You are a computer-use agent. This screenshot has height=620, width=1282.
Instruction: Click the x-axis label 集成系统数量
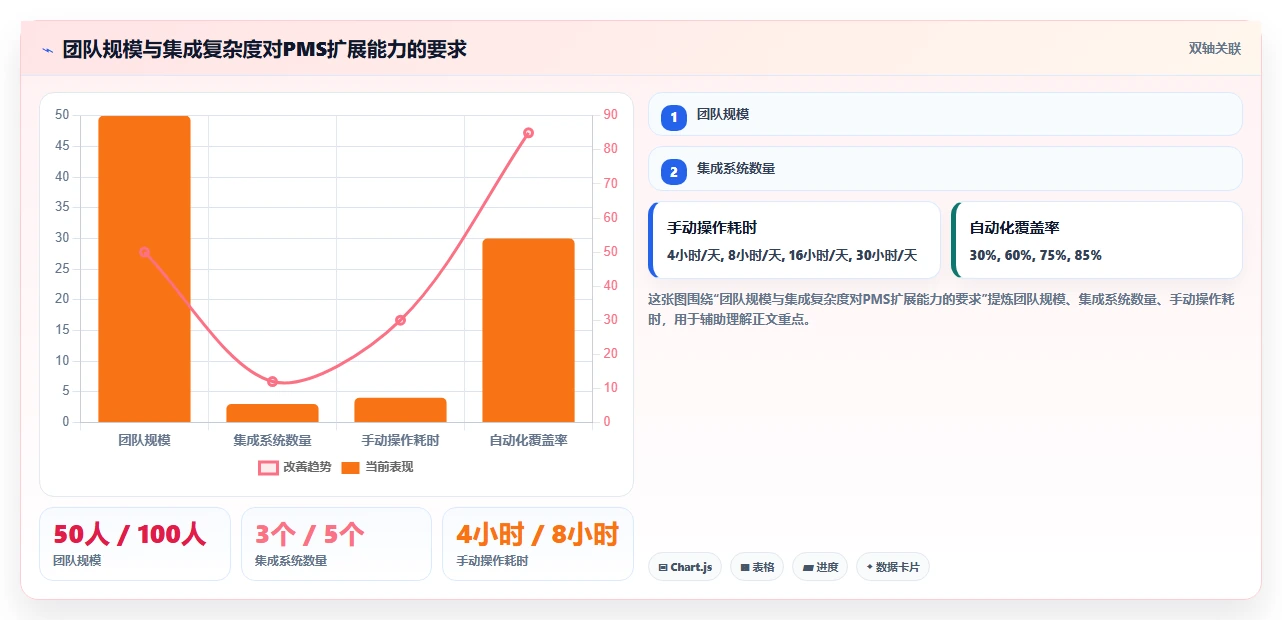(272, 440)
